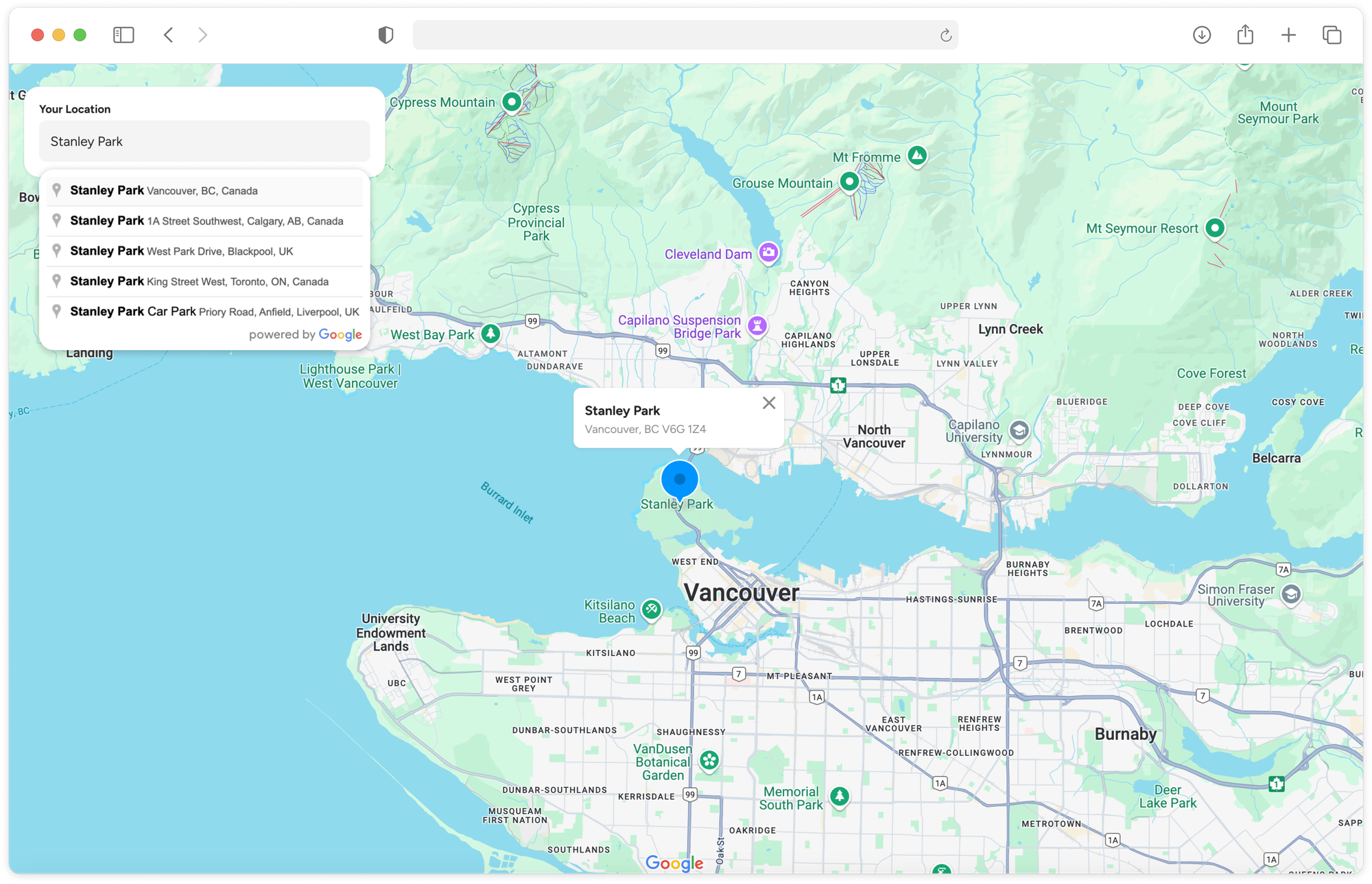Viewport: 1372px width, 884px height.
Task: Close the Stanley Park info popup
Action: pyautogui.click(x=768, y=403)
